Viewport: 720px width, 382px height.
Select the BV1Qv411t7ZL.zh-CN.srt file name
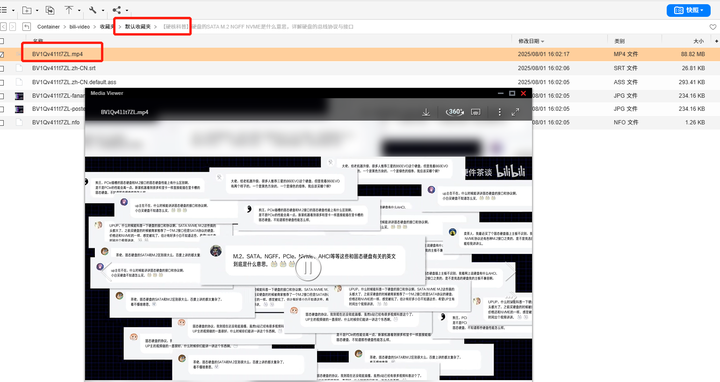(64, 68)
